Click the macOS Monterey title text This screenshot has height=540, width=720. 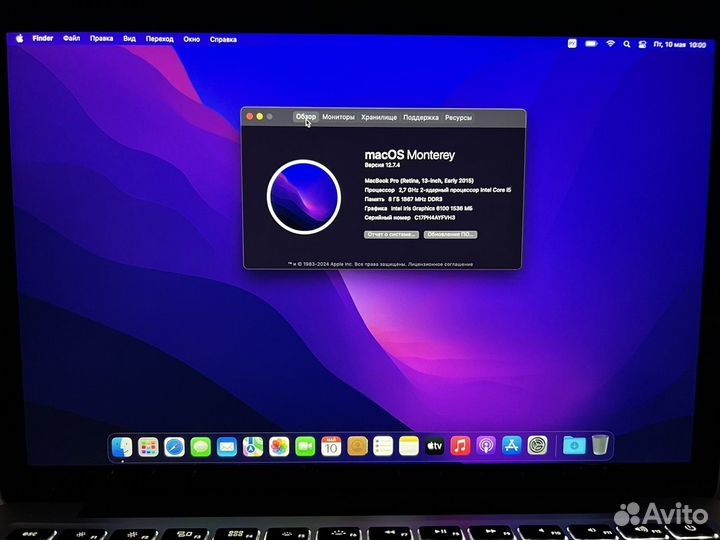410,155
